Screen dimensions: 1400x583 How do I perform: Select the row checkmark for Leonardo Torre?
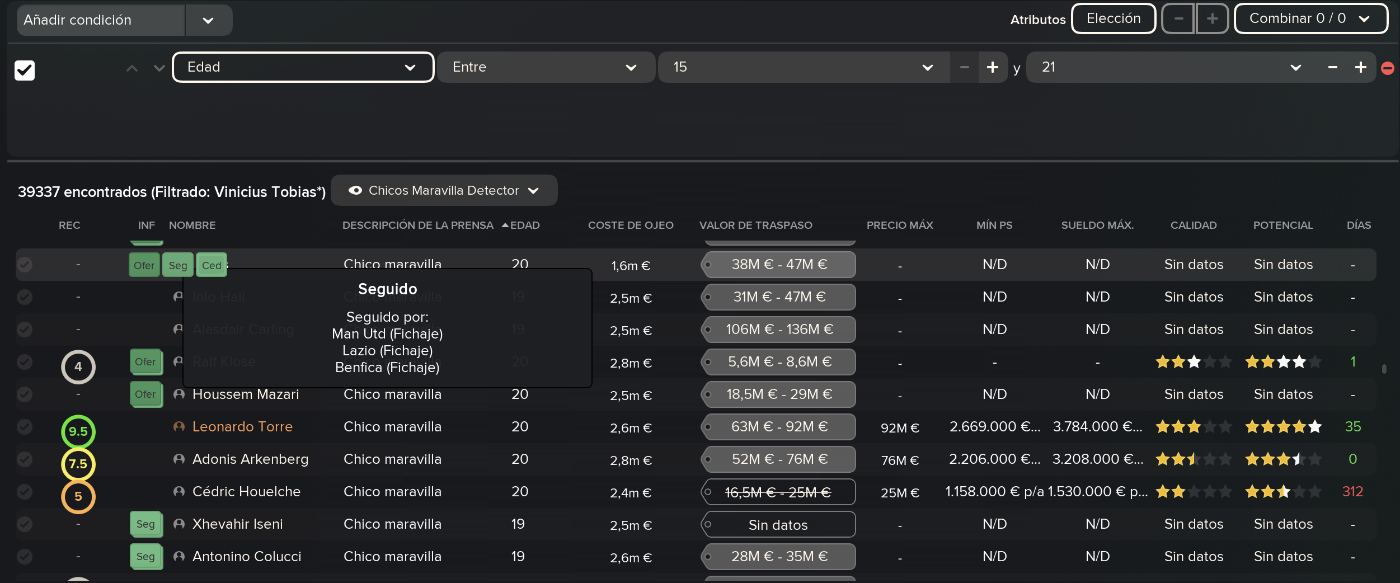coord(25,427)
